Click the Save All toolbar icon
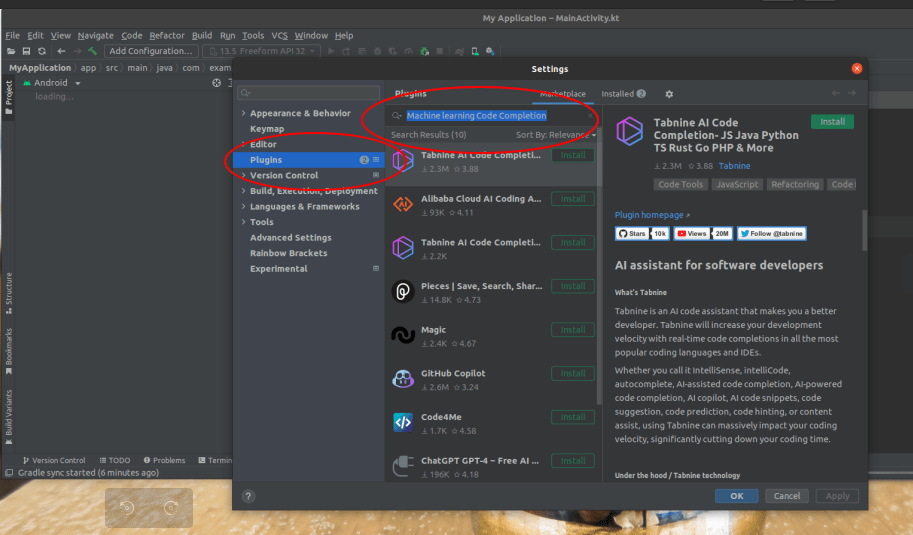 coord(26,51)
